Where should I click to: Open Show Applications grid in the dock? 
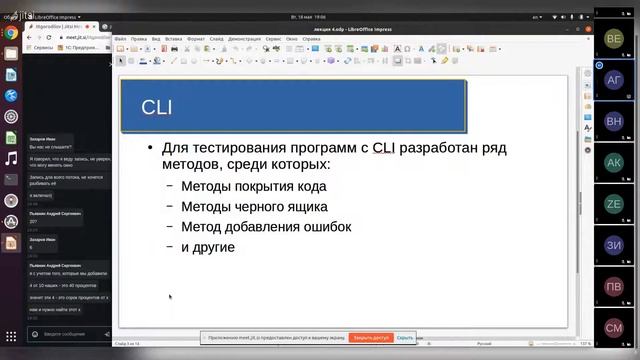(x=11, y=336)
